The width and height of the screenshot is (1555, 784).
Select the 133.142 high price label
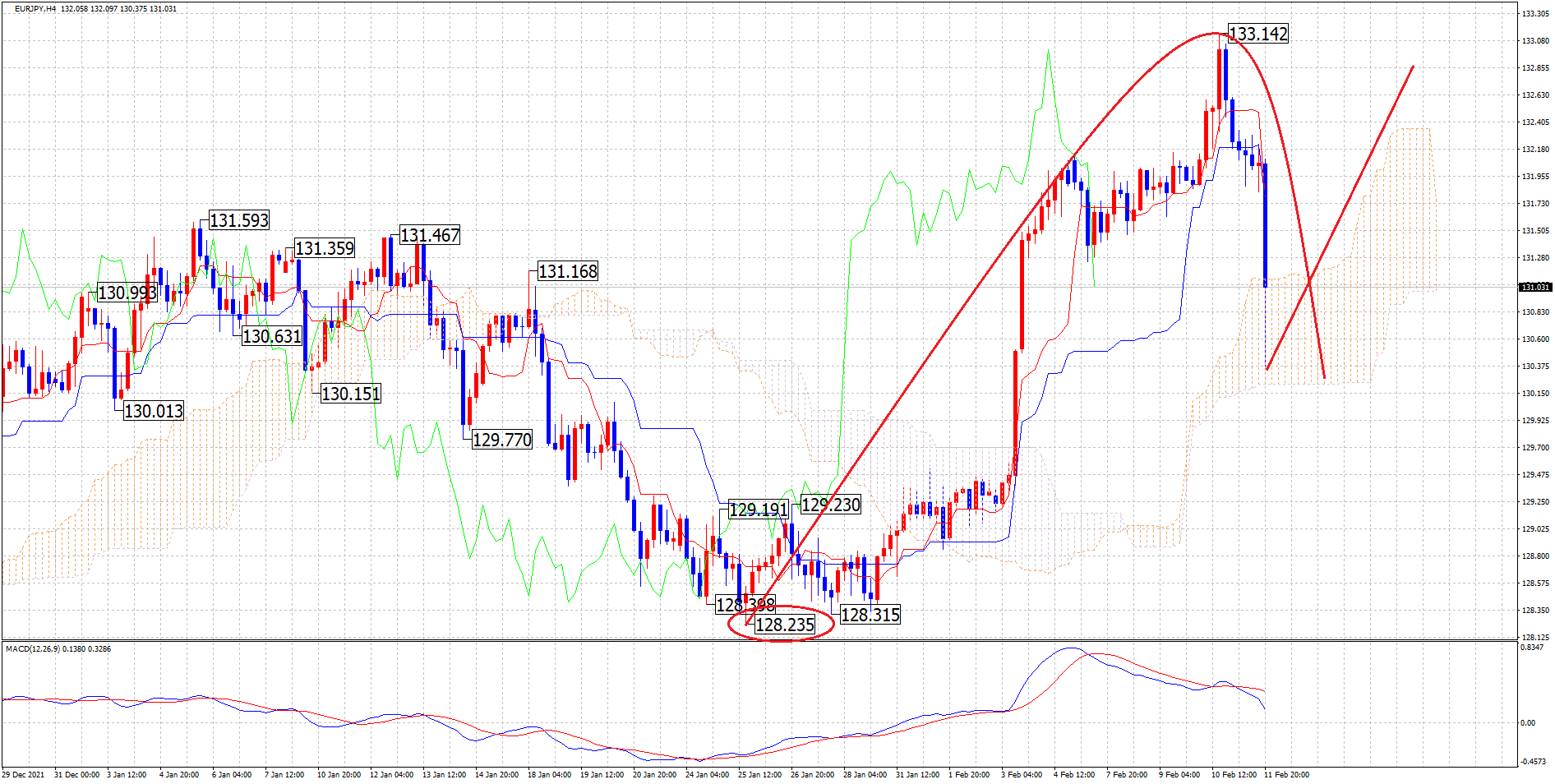(x=1257, y=34)
